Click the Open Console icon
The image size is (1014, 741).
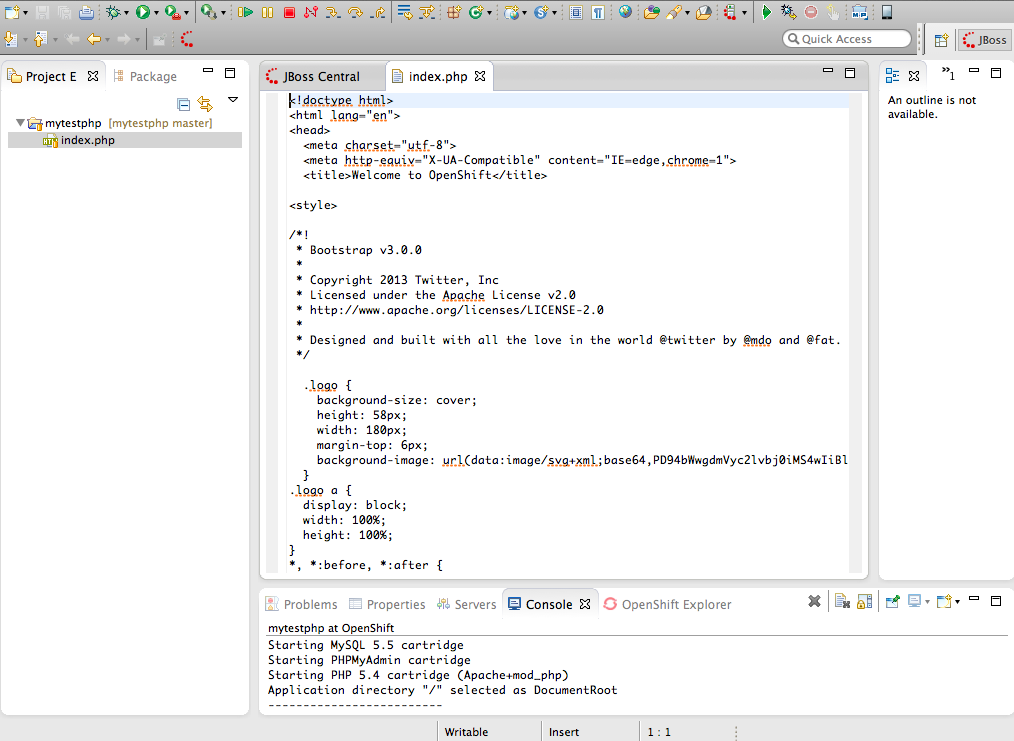(x=944, y=602)
